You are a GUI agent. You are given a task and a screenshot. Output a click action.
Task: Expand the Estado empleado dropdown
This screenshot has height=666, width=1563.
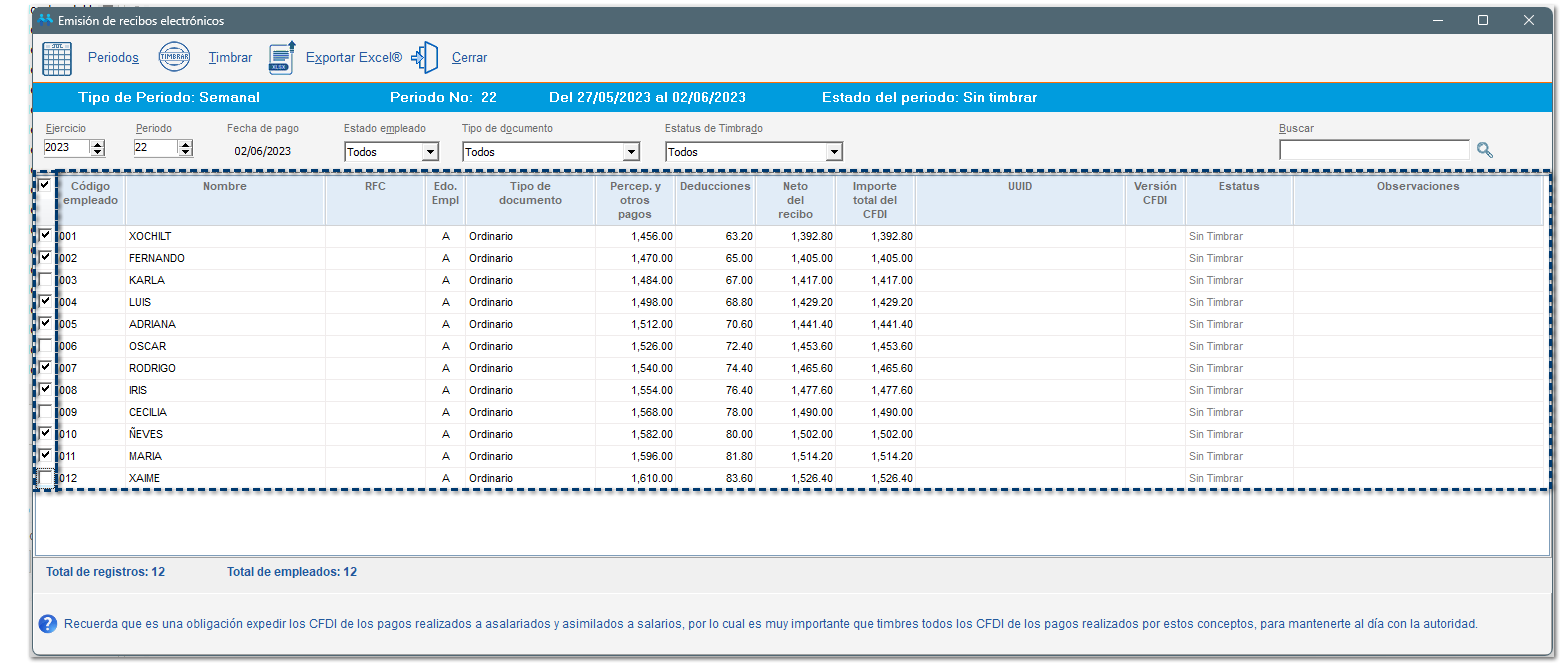430,152
